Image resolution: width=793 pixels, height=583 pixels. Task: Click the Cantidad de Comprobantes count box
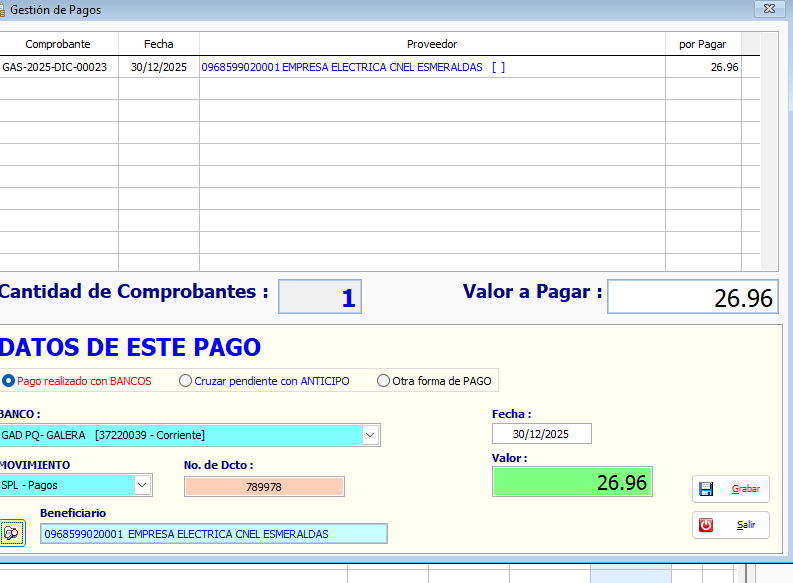[319, 297]
